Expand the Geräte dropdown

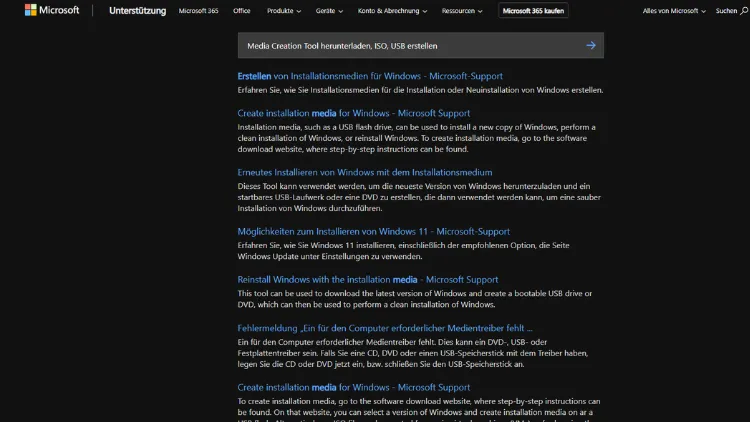329,11
